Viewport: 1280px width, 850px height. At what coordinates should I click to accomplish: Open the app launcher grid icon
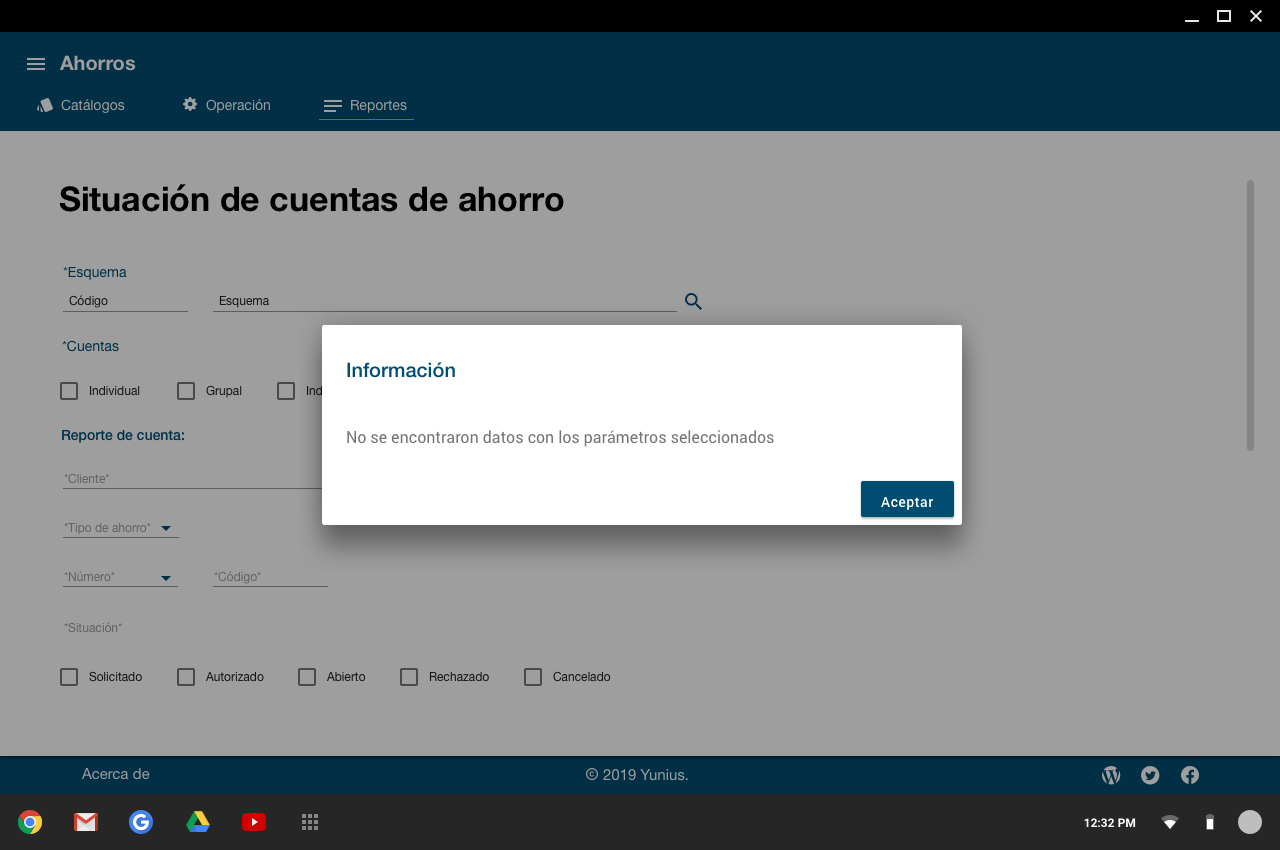(310, 822)
